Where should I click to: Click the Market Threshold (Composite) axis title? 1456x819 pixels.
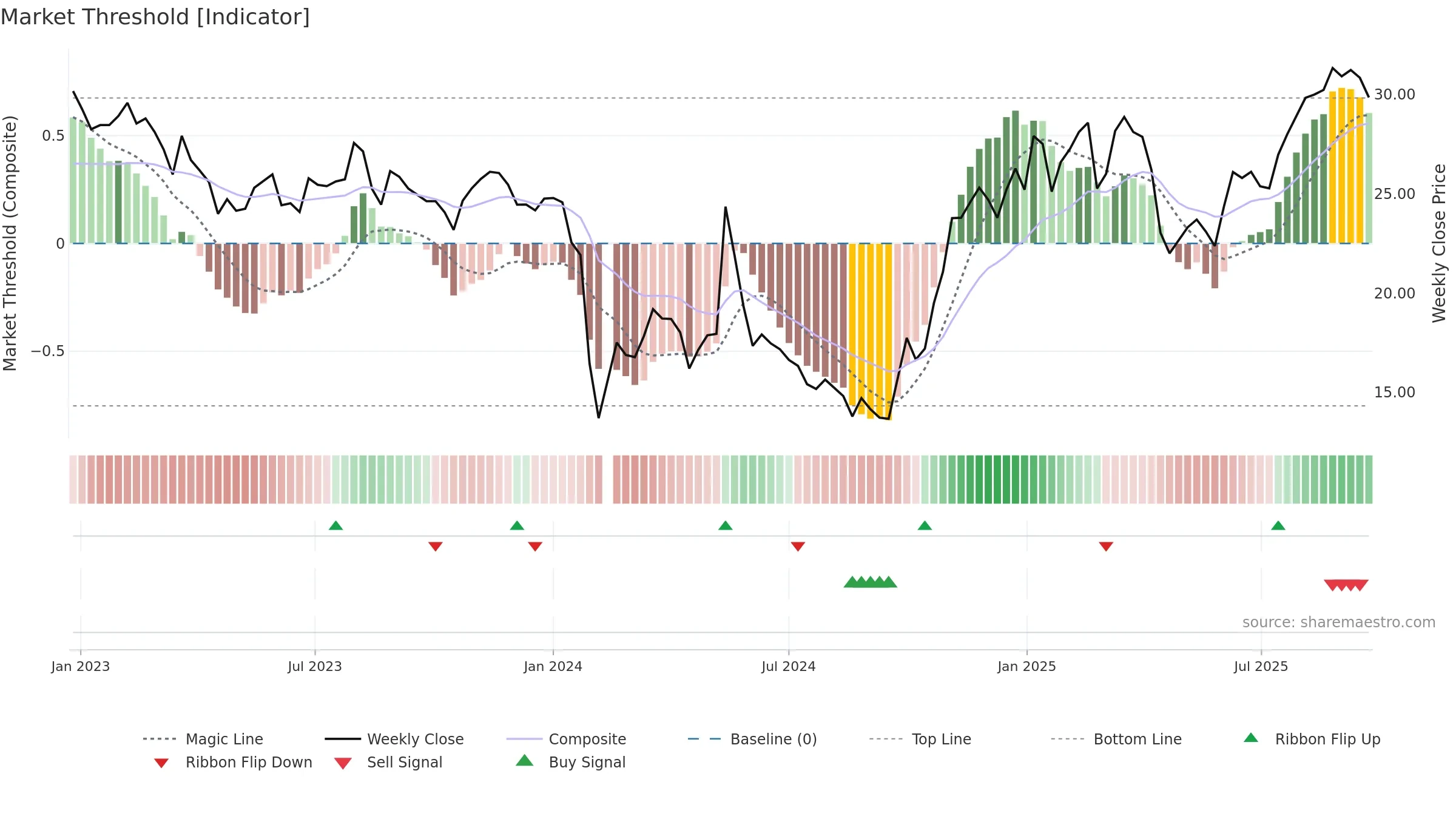(10, 243)
